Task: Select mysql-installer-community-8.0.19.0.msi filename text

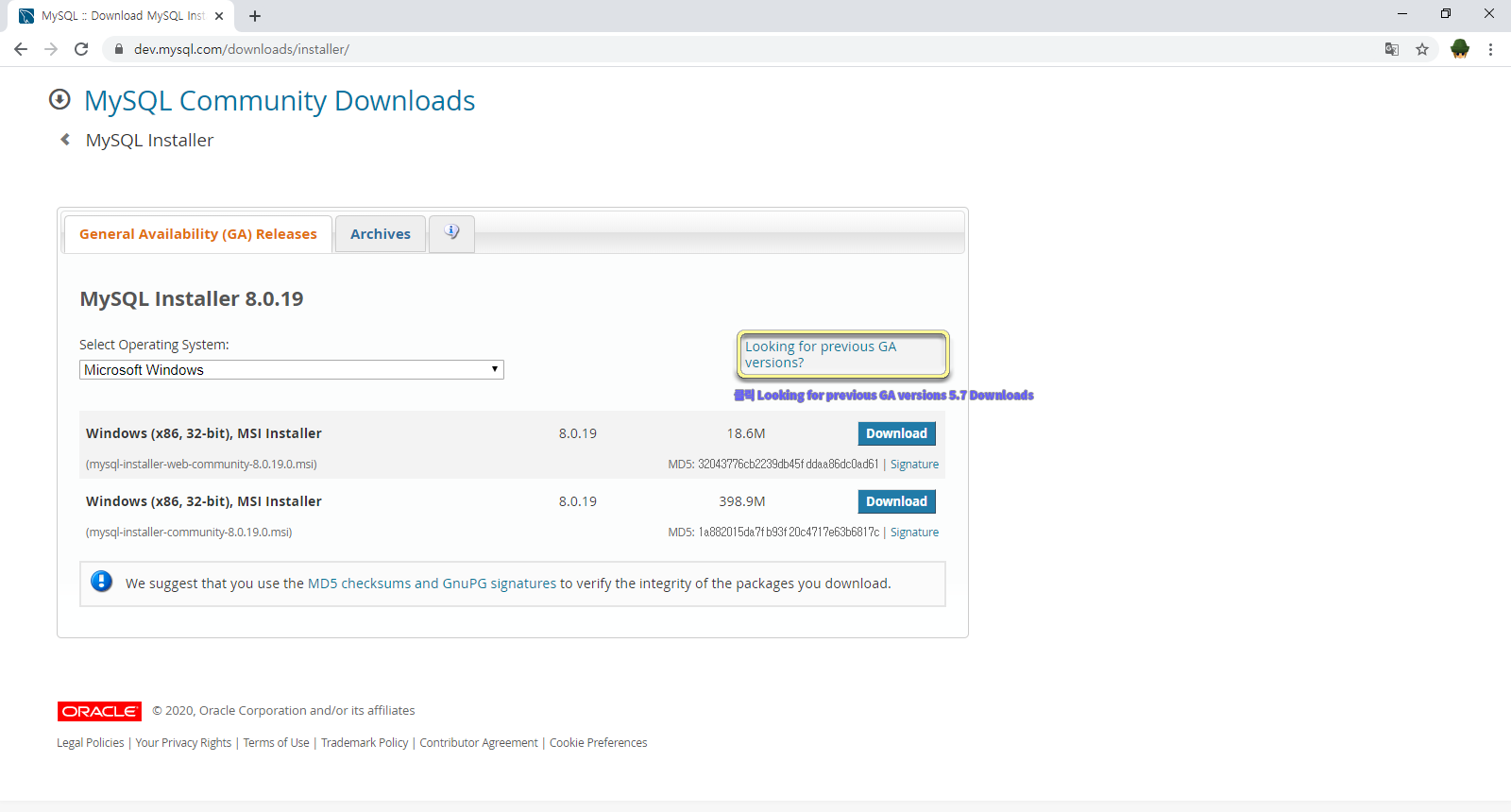Action: point(189,533)
